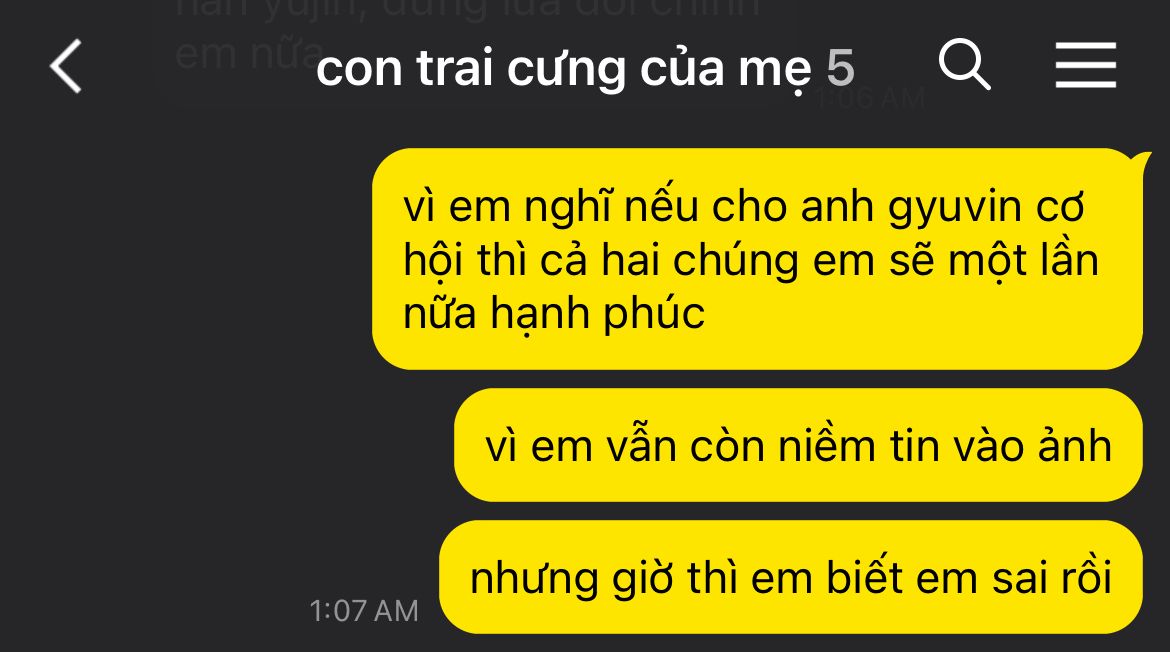
Task: Open the hamburger chat menu
Action: pyautogui.click(x=1086, y=66)
